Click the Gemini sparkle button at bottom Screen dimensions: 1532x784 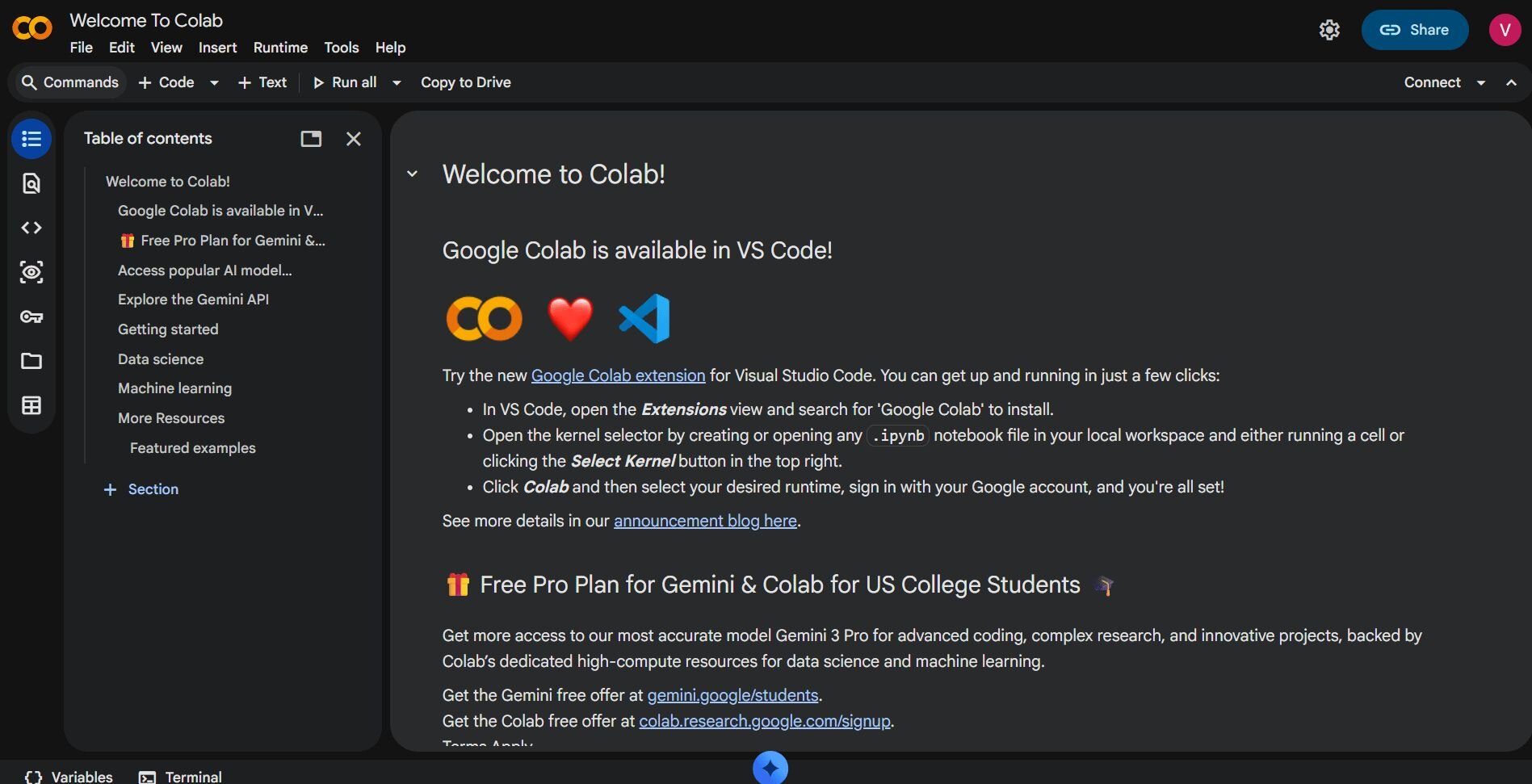coord(770,768)
